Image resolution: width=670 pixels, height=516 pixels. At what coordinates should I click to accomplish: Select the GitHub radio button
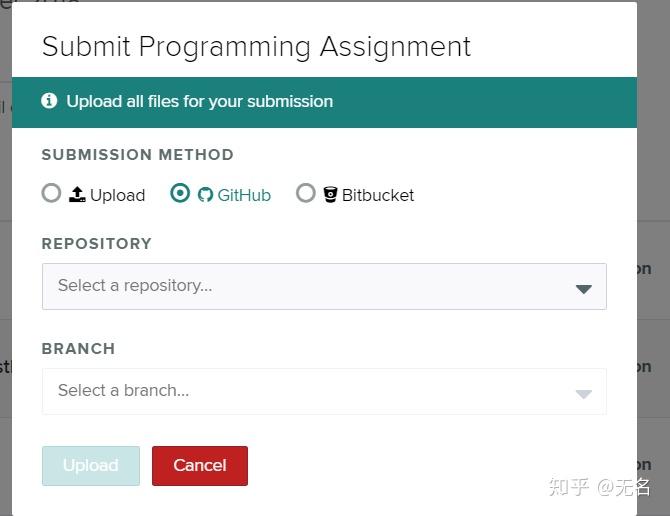pos(180,193)
